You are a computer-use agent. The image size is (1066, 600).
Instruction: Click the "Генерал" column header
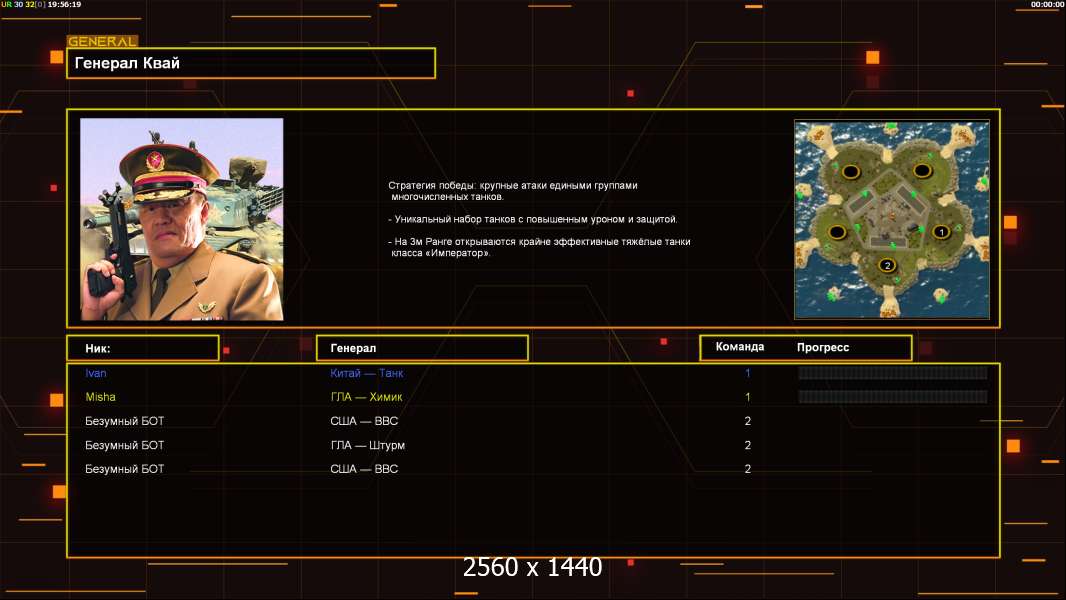[421, 348]
